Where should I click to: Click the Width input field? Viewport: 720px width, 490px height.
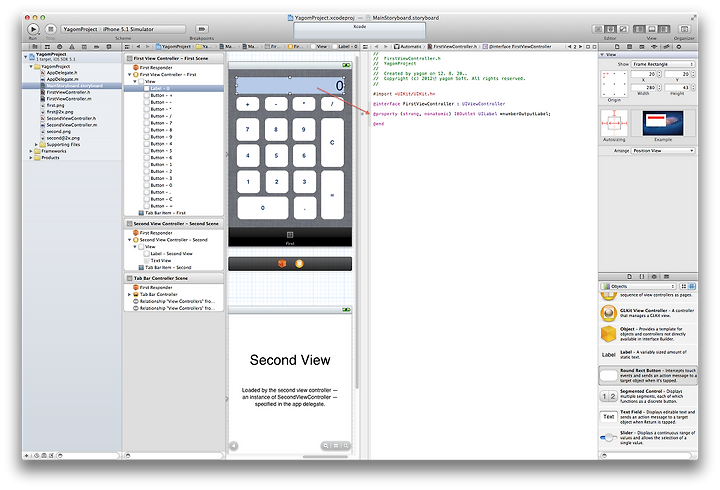coord(643,87)
